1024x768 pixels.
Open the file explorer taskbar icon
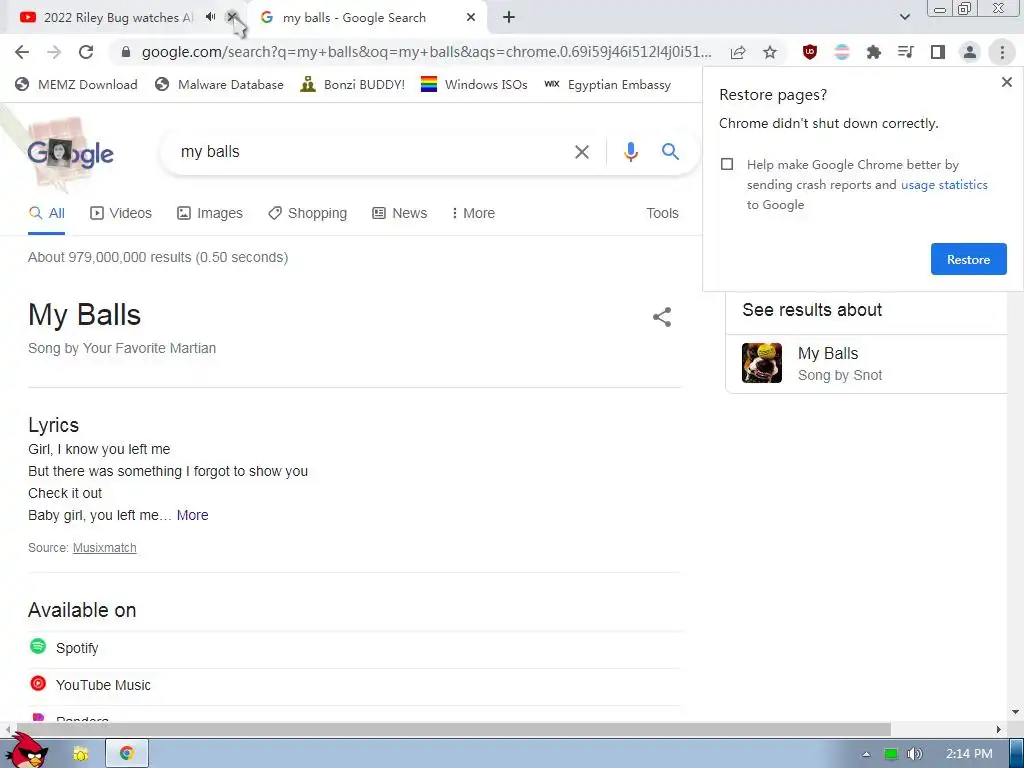pos(80,754)
